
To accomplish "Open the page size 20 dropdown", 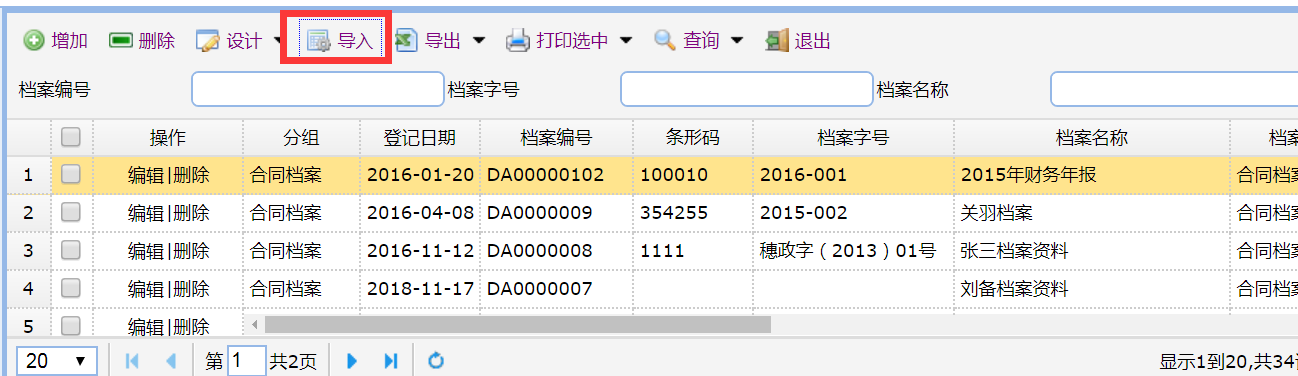I will click(56, 361).
